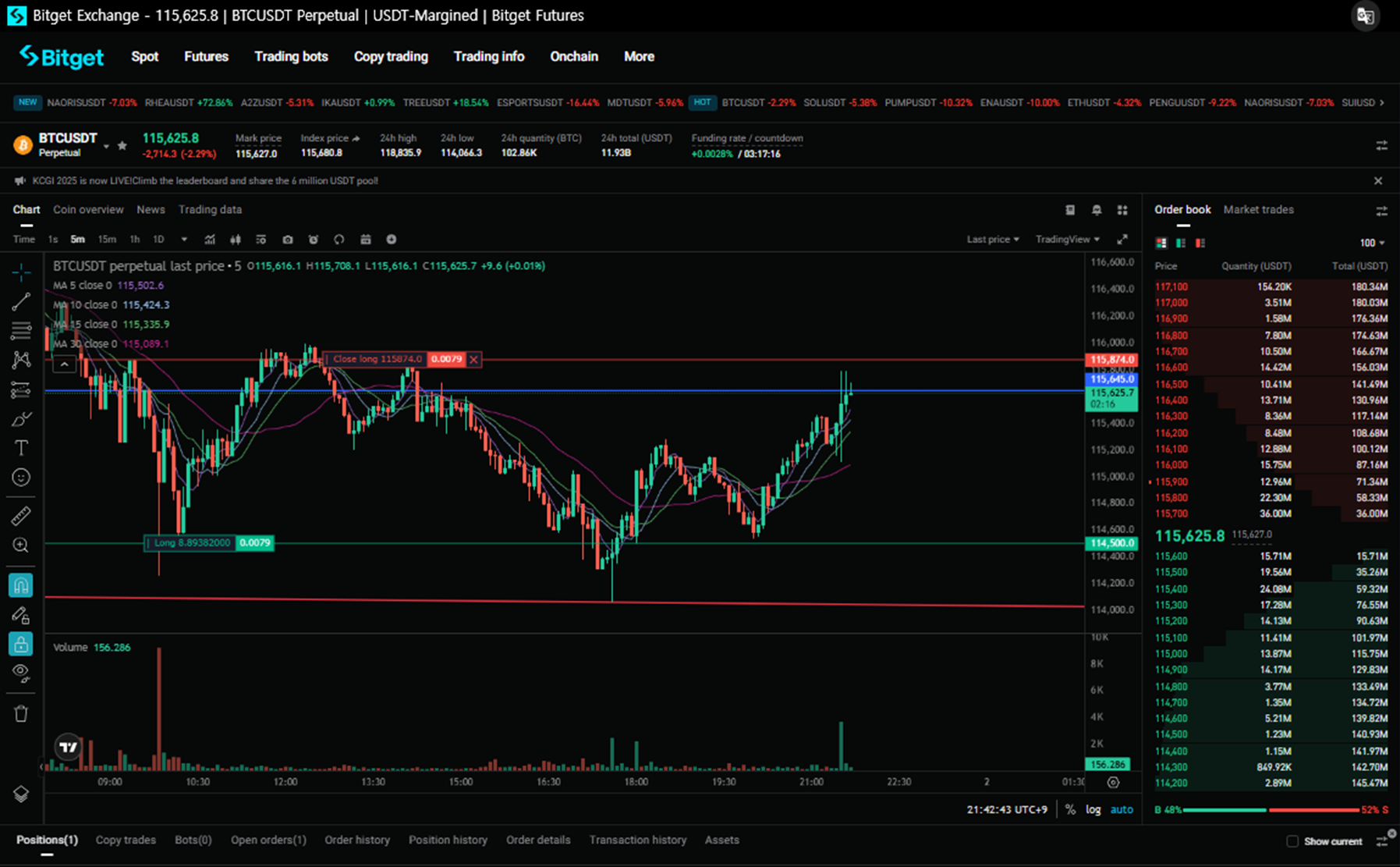The height and width of the screenshot is (867, 1400).
Task: Expand more timeframe options dropdown
Action: 184,240
